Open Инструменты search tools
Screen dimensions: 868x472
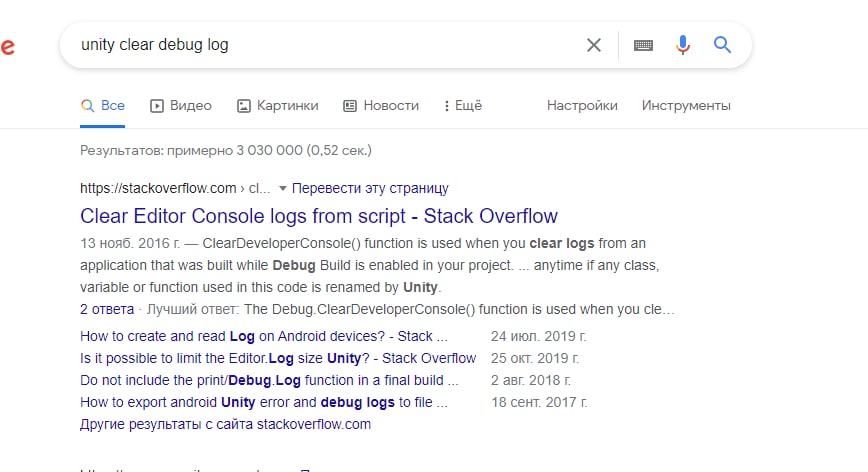(x=686, y=106)
